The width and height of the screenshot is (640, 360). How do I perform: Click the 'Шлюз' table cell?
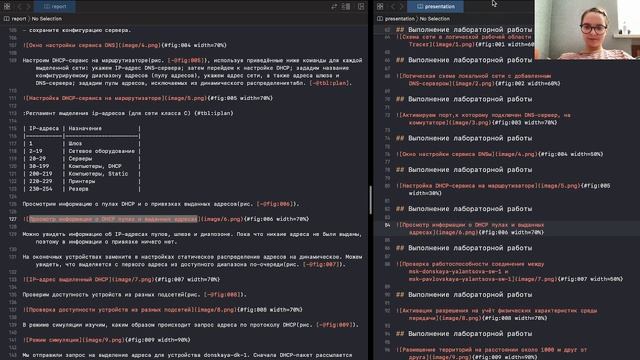pyautogui.click(x=75, y=144)
